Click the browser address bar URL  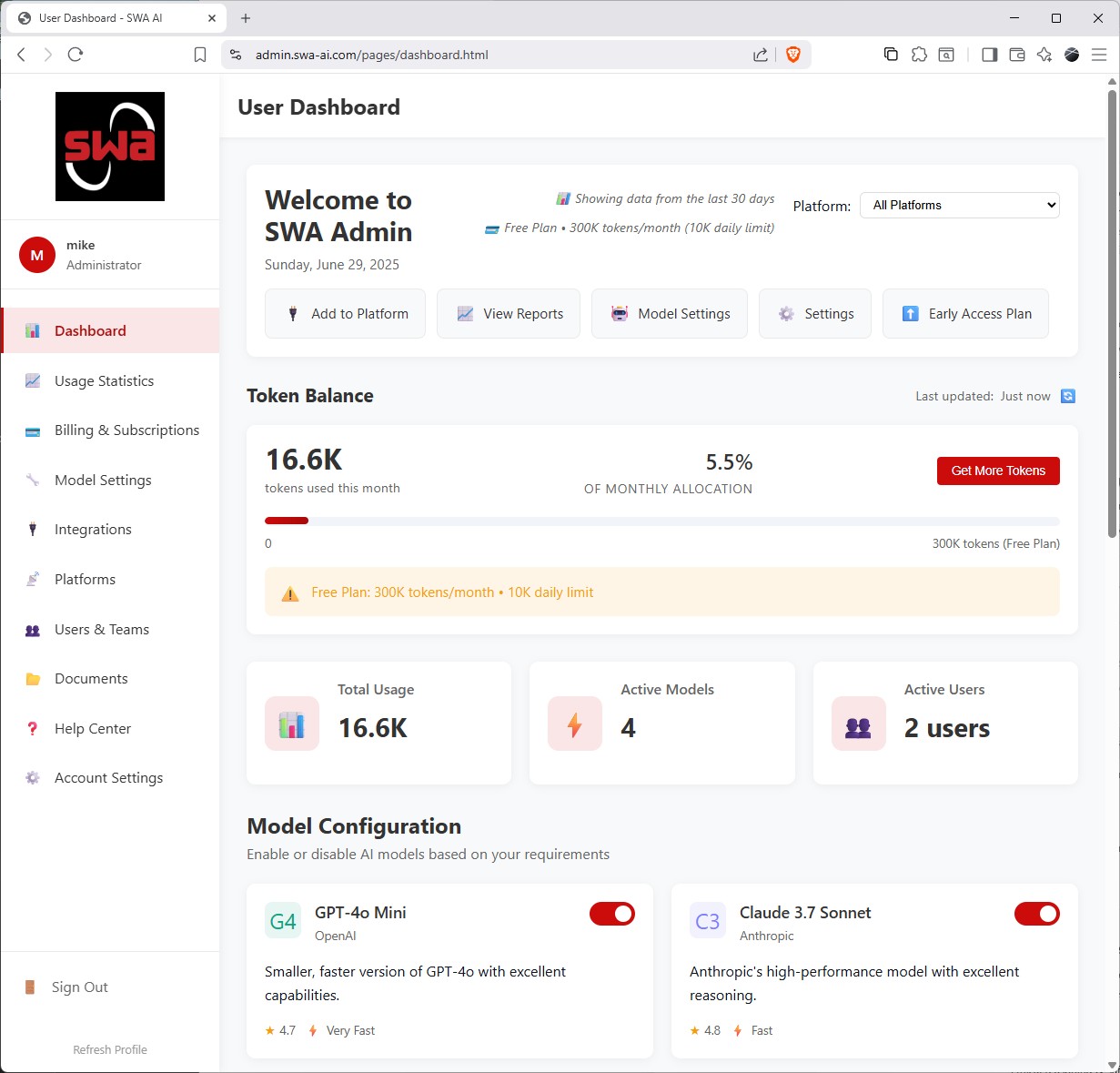[x=371, y=55]
